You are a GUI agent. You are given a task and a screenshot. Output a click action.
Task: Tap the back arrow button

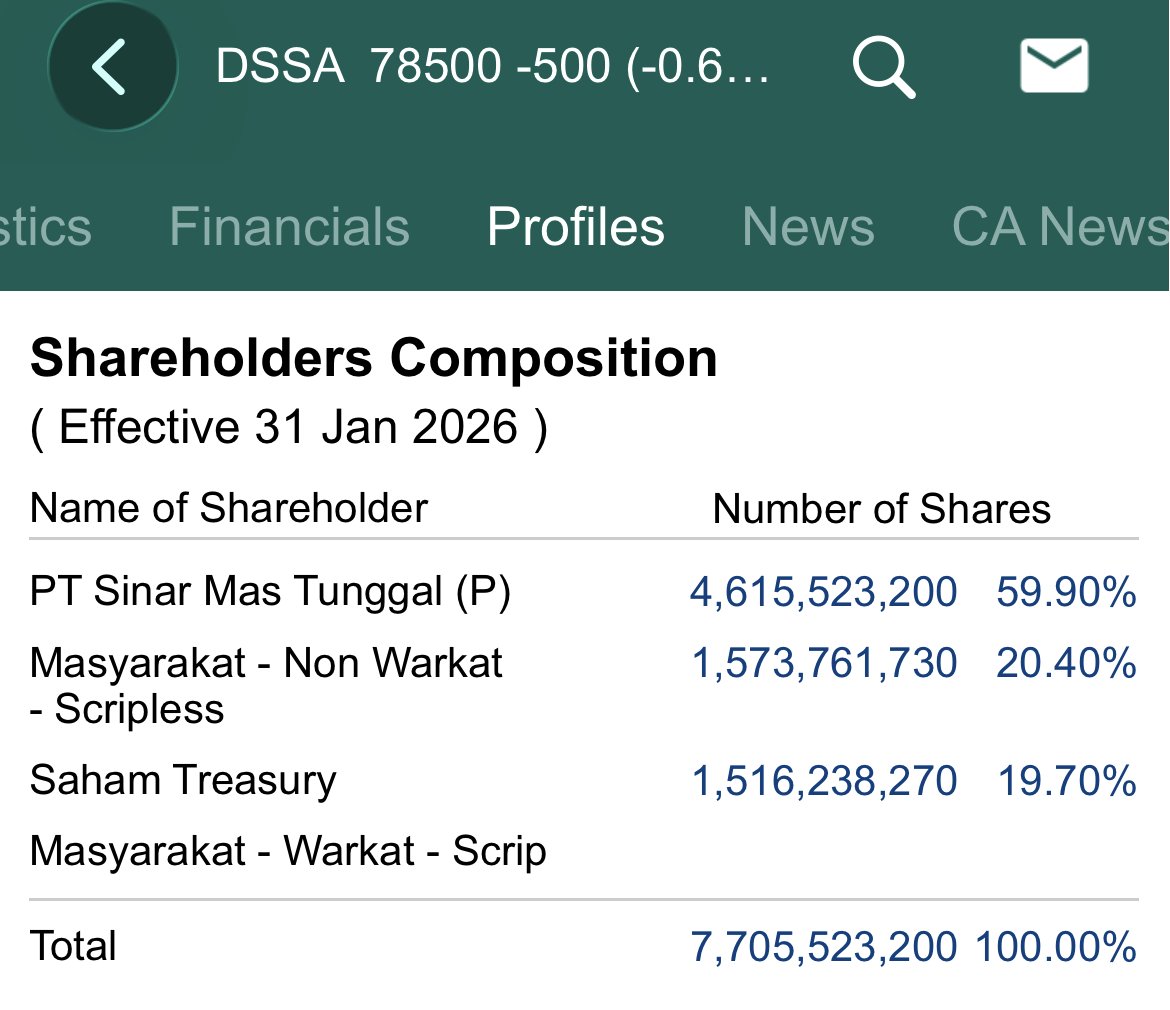click(x=113, y=66)
